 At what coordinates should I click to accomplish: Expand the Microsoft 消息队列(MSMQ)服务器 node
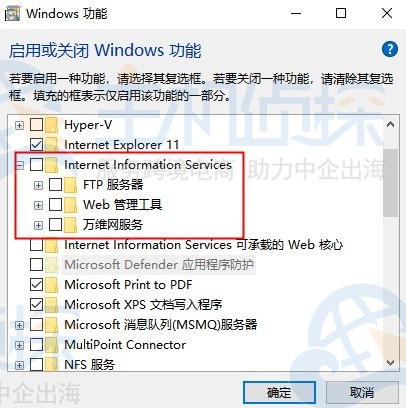19,325
